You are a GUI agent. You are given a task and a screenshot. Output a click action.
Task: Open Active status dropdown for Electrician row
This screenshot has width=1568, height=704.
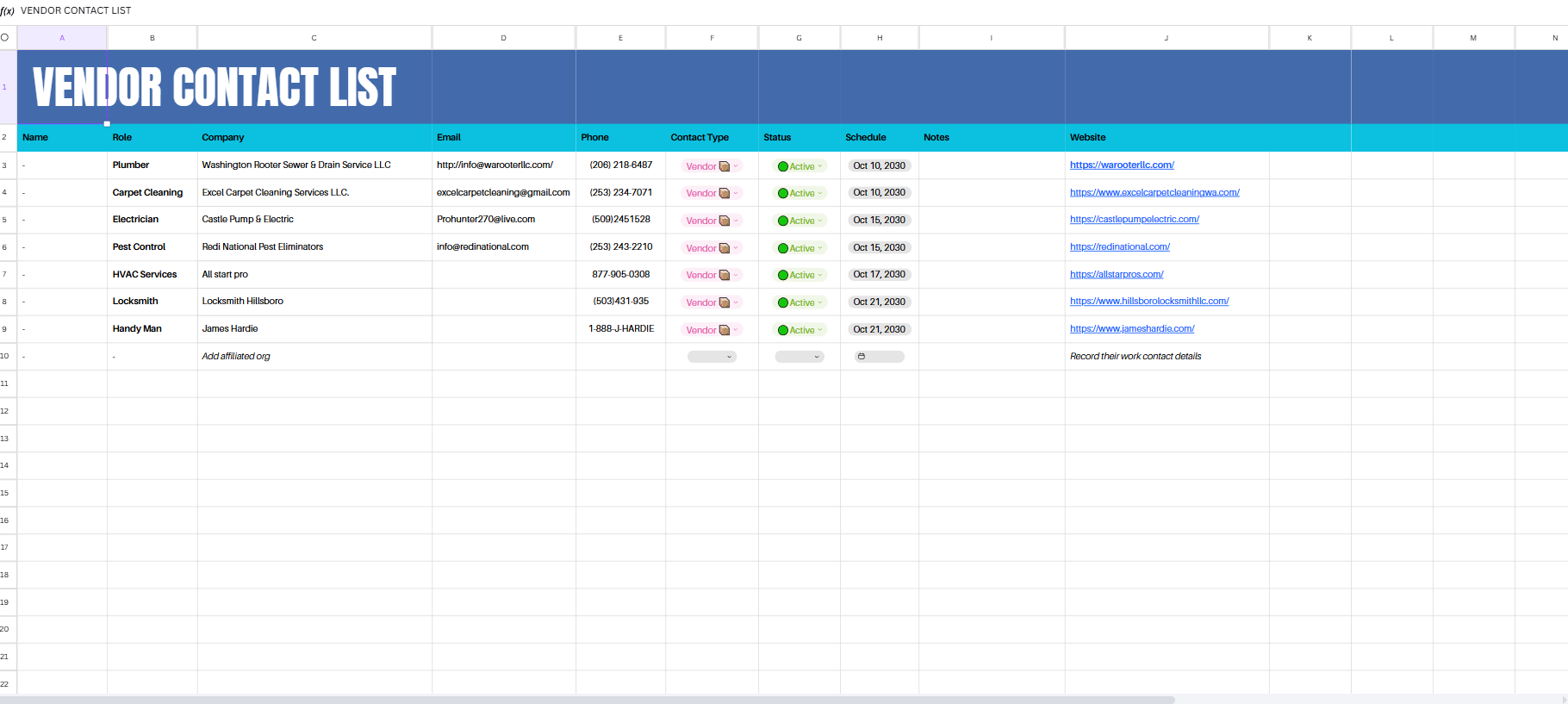pyautogui.click(x=800, y=221)
